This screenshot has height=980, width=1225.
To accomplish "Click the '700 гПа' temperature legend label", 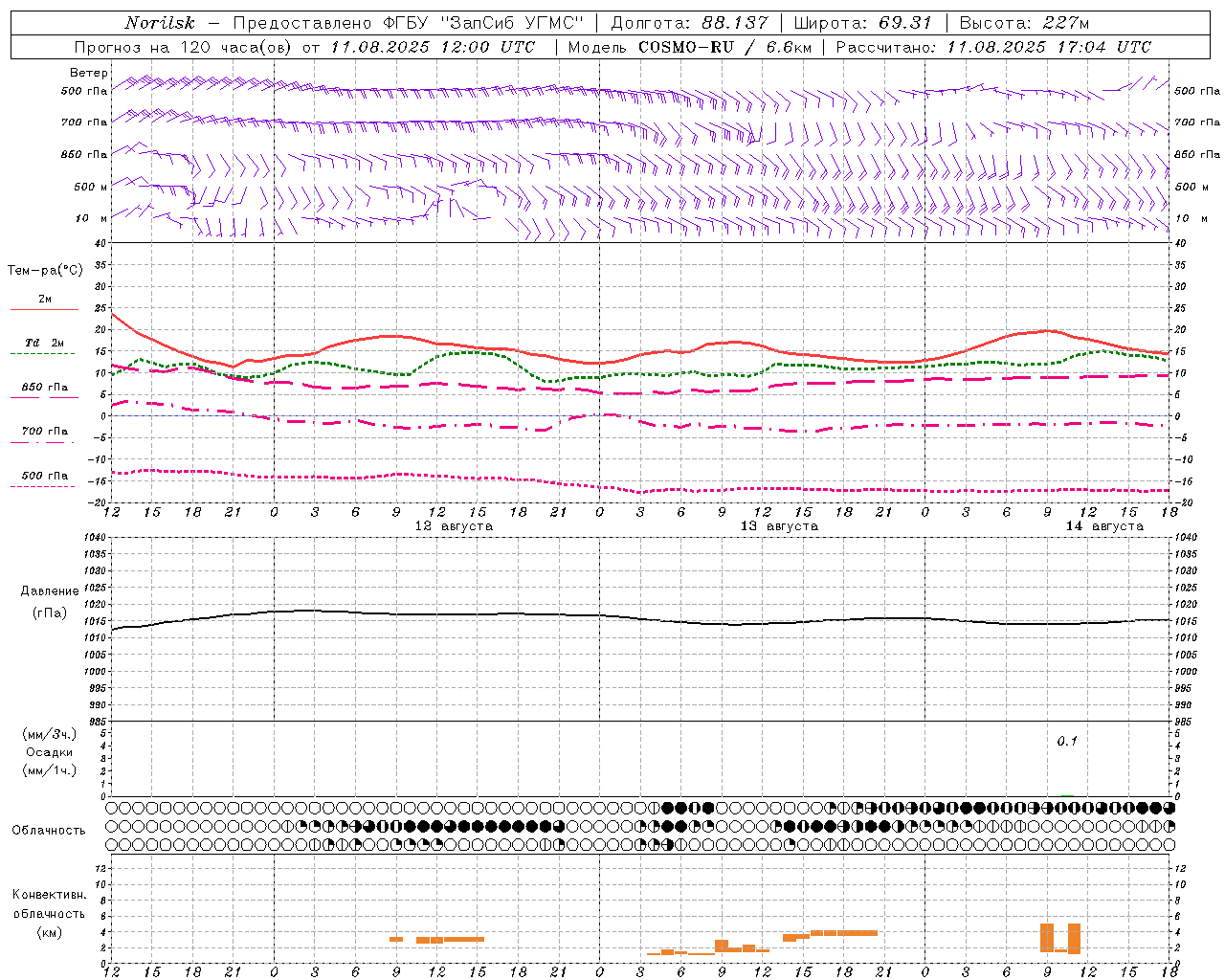I will 45,431.
